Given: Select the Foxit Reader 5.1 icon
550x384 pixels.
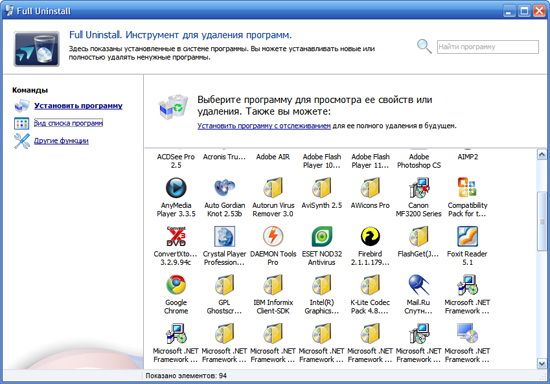Looking at the screenshot, I should point(467,236).
